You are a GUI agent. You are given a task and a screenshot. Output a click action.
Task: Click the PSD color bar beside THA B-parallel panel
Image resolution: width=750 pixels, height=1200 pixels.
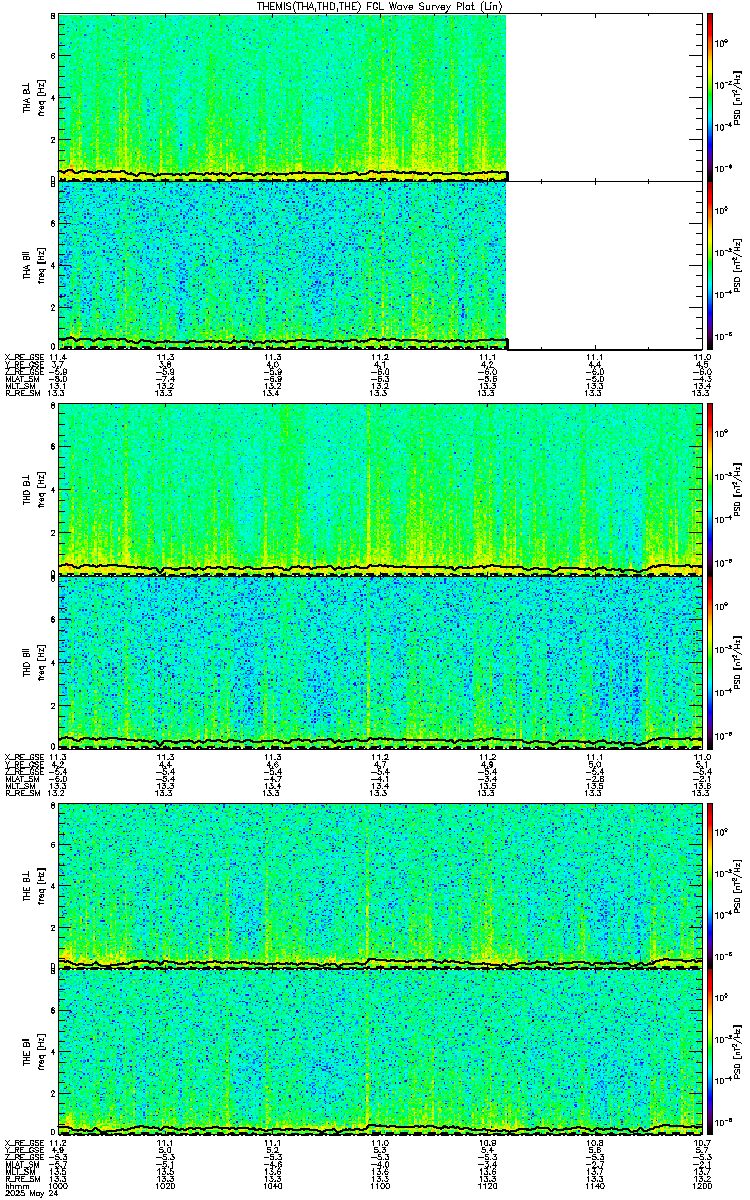pos(710,265)
